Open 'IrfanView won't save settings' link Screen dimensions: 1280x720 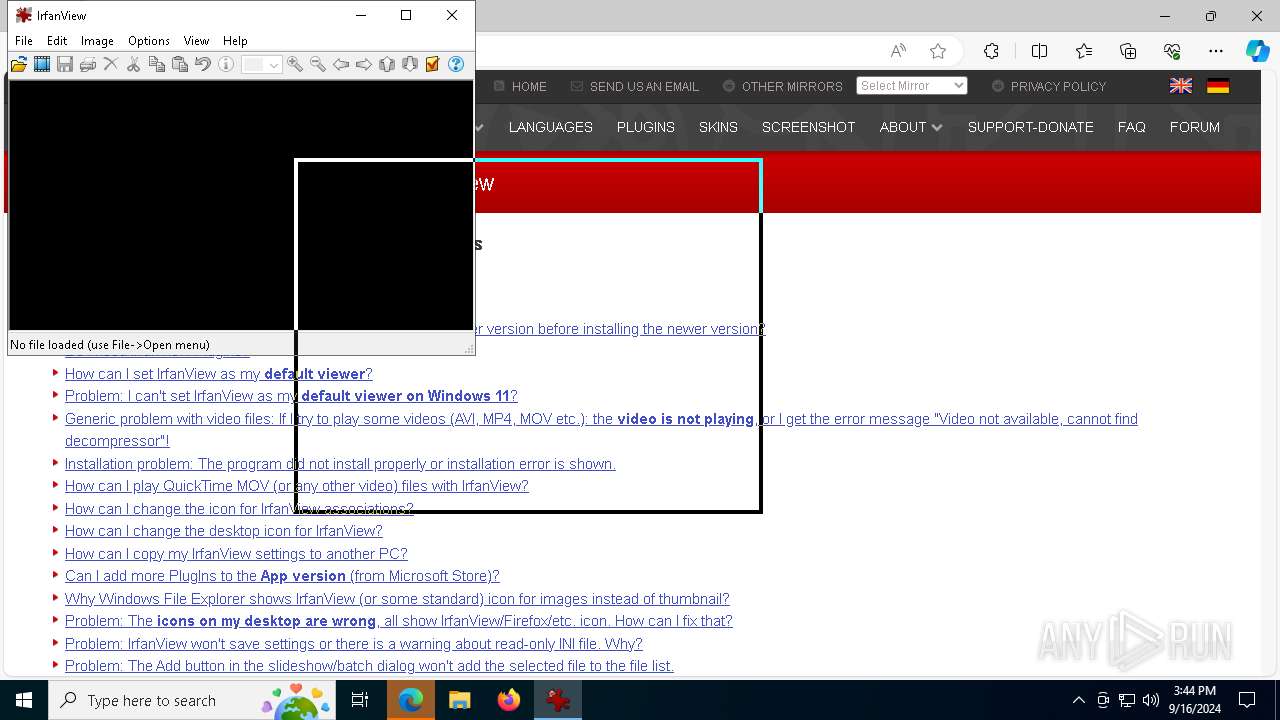[x=354, y=643]
